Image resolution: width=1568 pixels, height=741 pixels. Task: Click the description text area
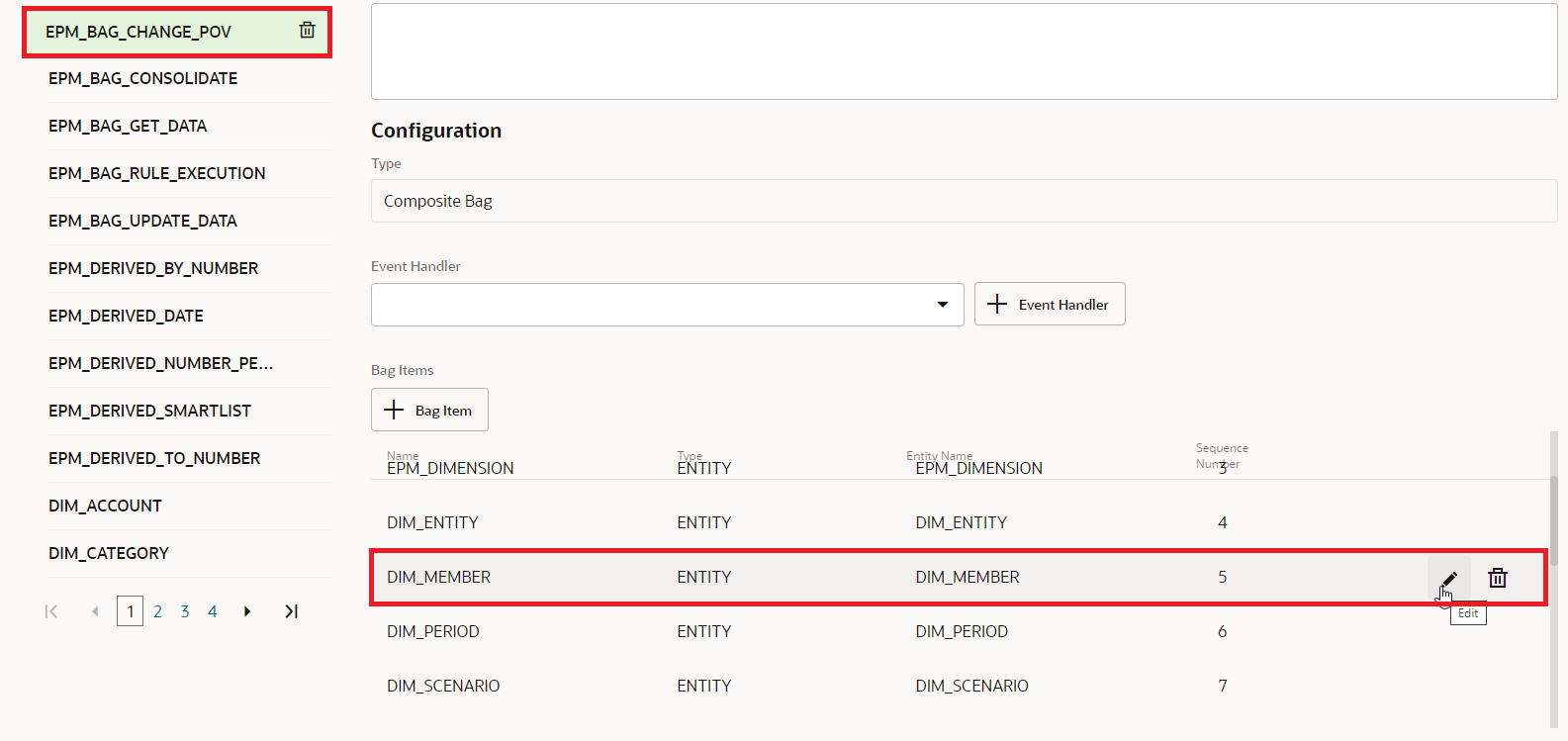tap(964, 51)
